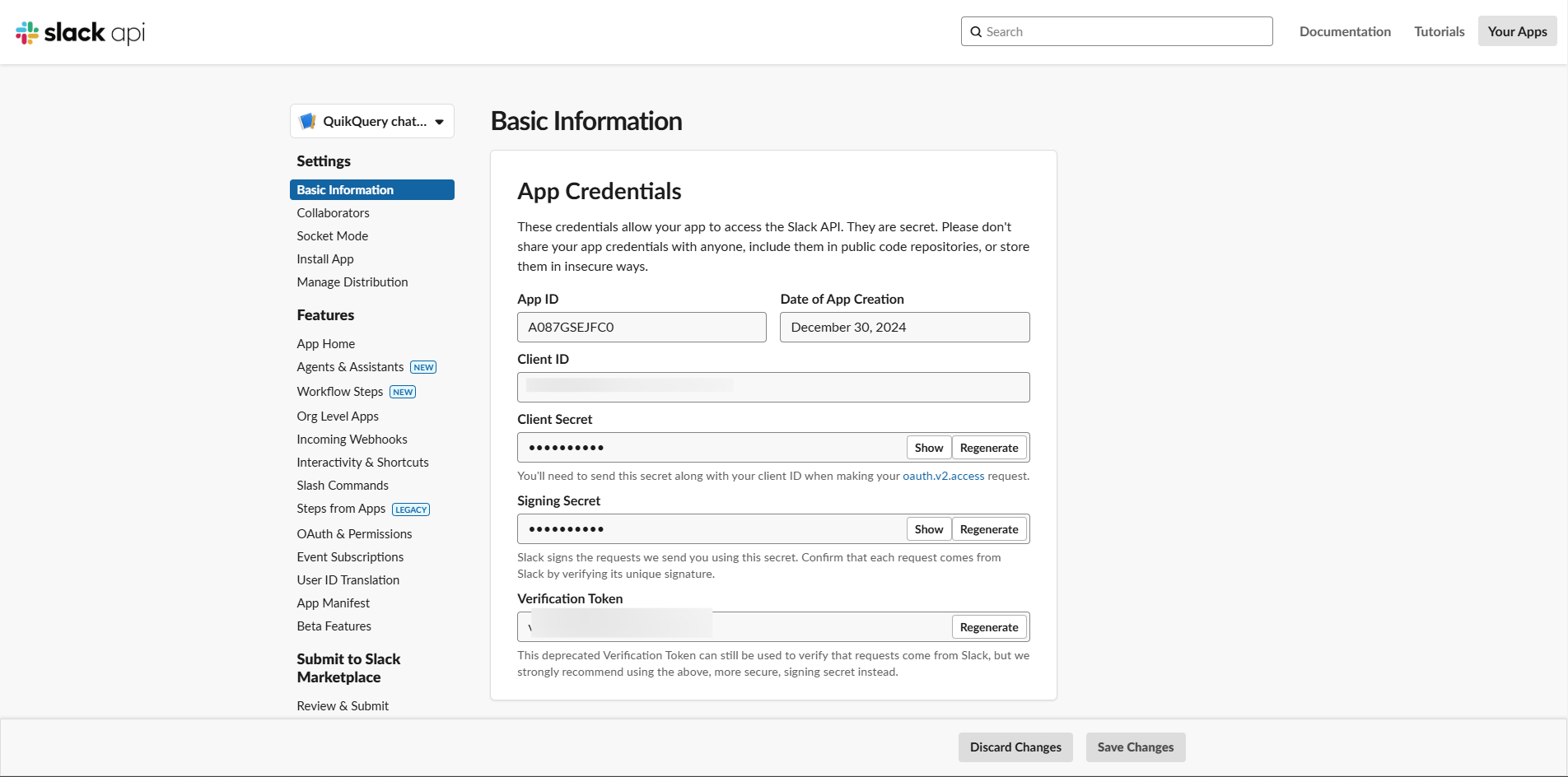Select Socket Mode in the sidebar
The height and width of the screenshot is (777, 1568).
pos(332,236)
